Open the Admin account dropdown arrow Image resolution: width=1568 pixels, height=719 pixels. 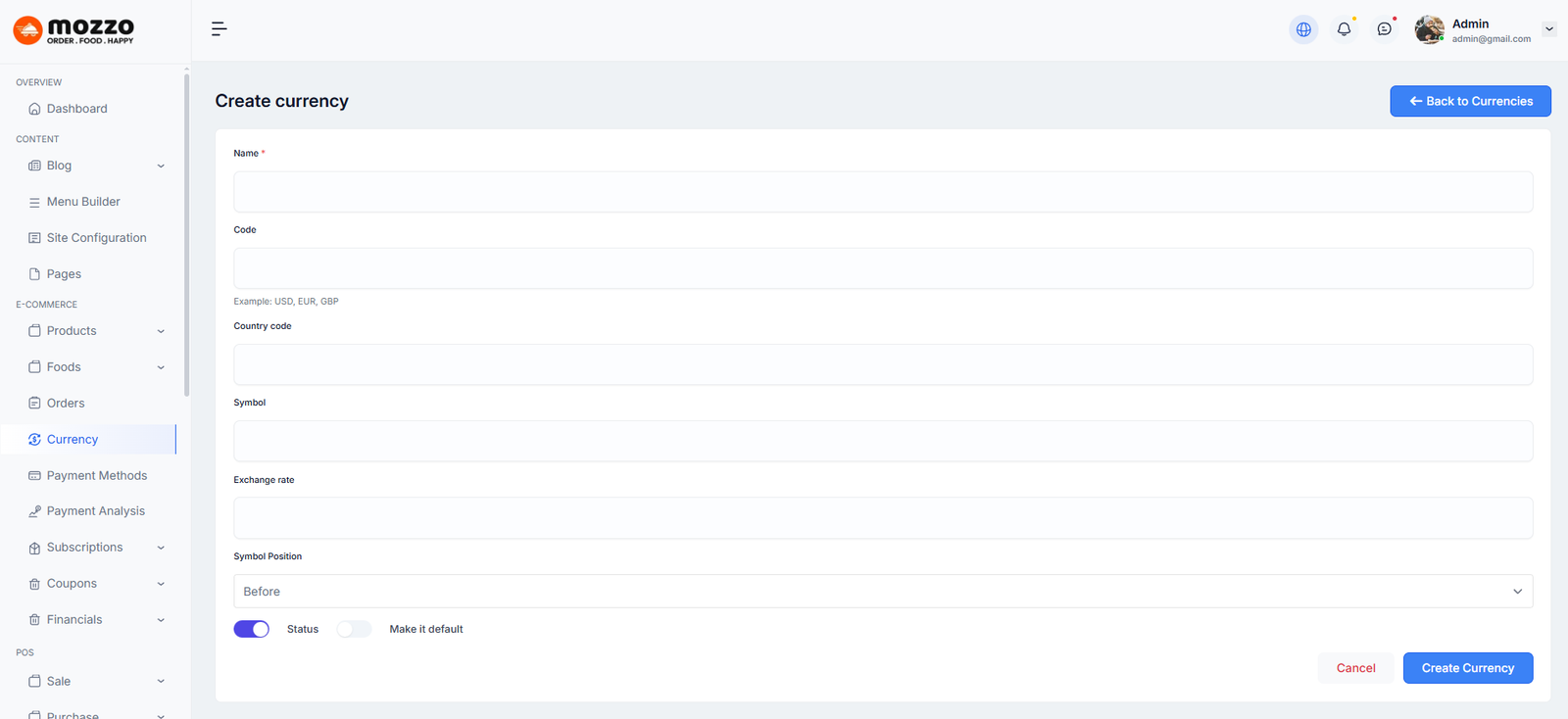[x=1549, y=29]
